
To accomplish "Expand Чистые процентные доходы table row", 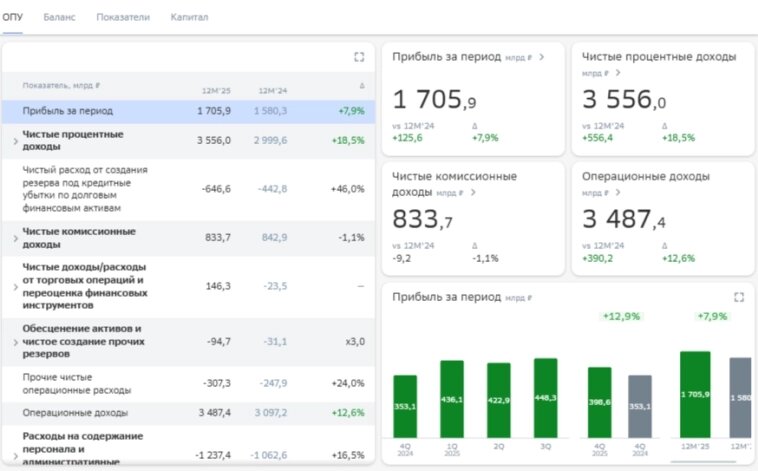I will 15,141.
